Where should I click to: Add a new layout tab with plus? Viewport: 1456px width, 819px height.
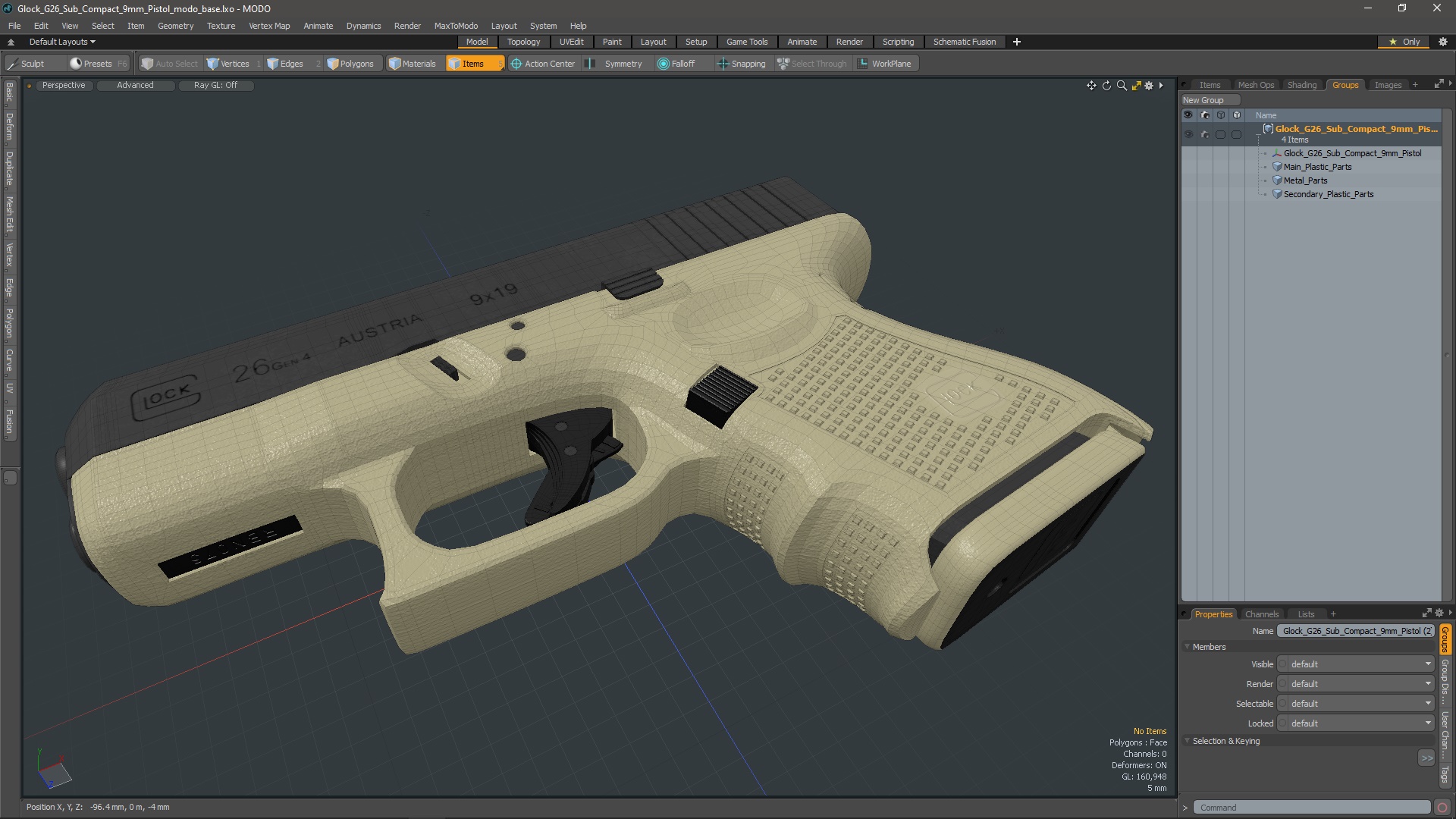point(1017,42)
